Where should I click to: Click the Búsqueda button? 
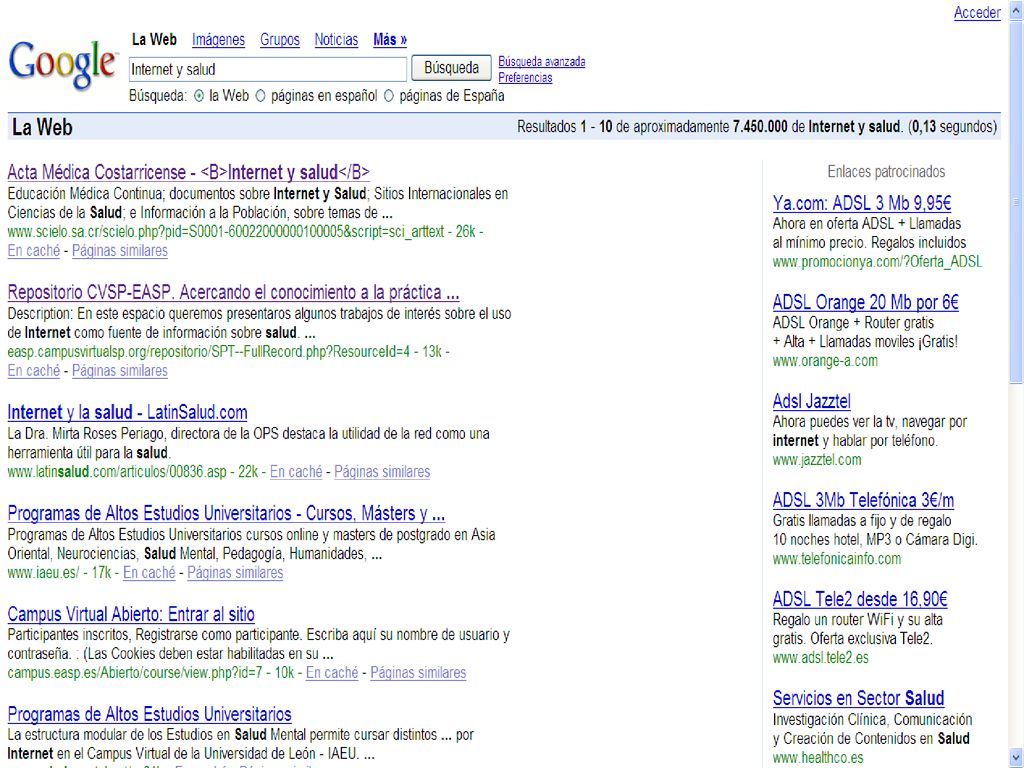pos(451,68)
